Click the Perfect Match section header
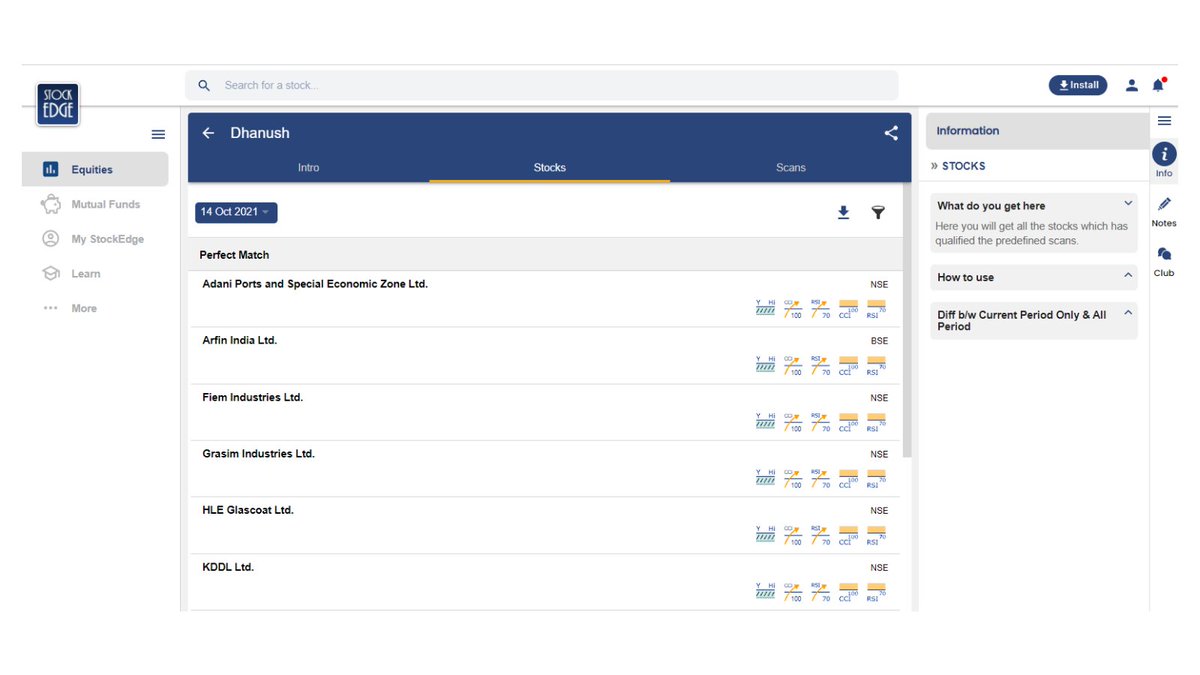The image size is (1200, 675). [x=544, y=255]
